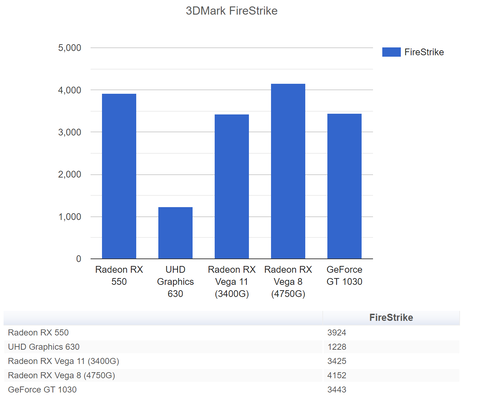Click the 4,000 y-axis label
The width and height of the screenshot is (480, 400).
click(70, 90)
